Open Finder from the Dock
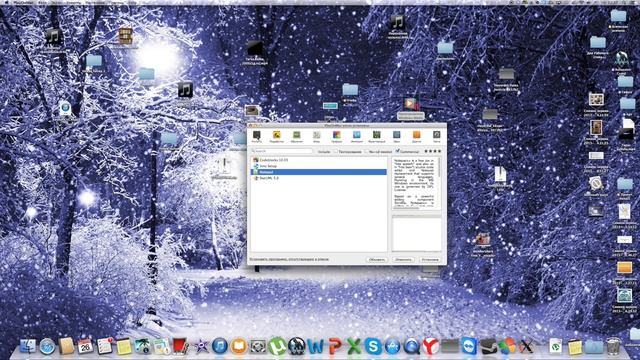Viewport: 640px width, 360px height. tap(28, 346)
